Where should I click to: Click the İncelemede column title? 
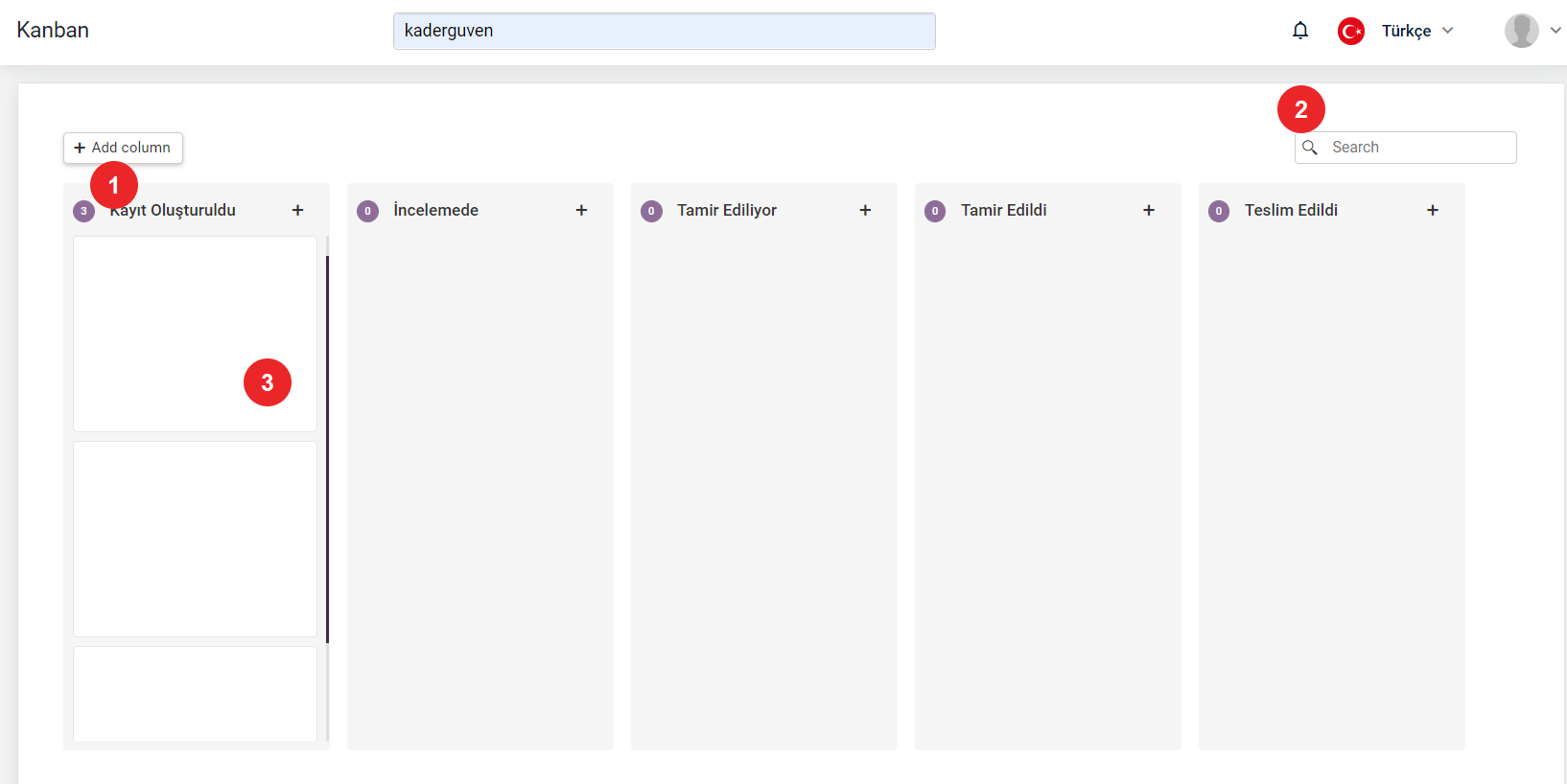(435, 210)
